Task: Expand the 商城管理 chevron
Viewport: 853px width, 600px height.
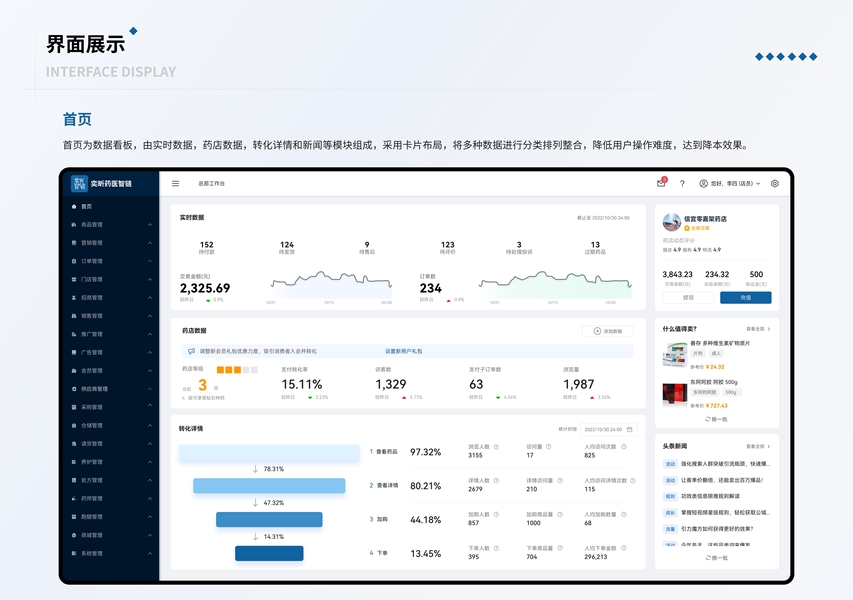Action: pos(150,535)
